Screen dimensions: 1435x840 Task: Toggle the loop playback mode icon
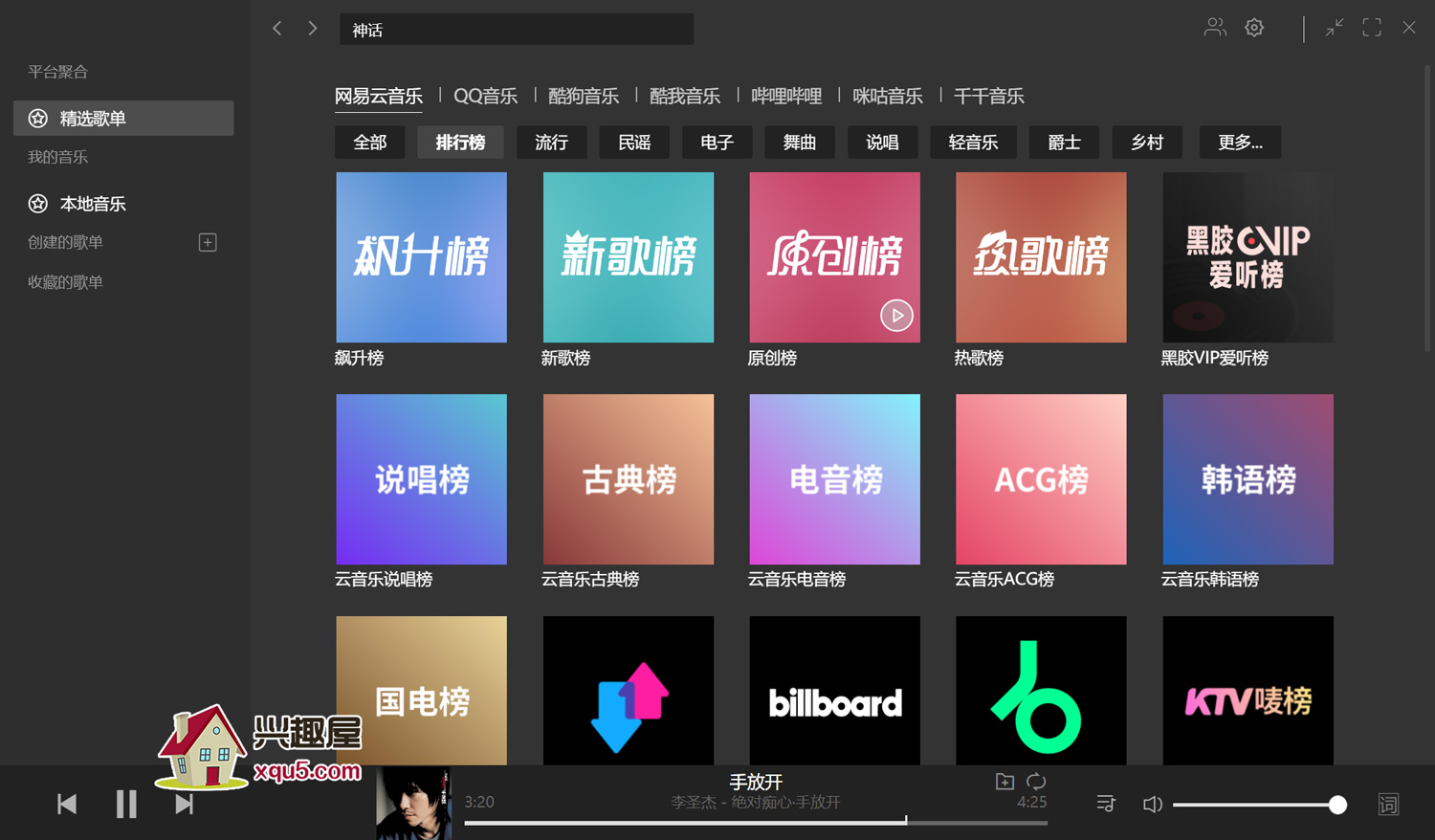coord(1036,782)
